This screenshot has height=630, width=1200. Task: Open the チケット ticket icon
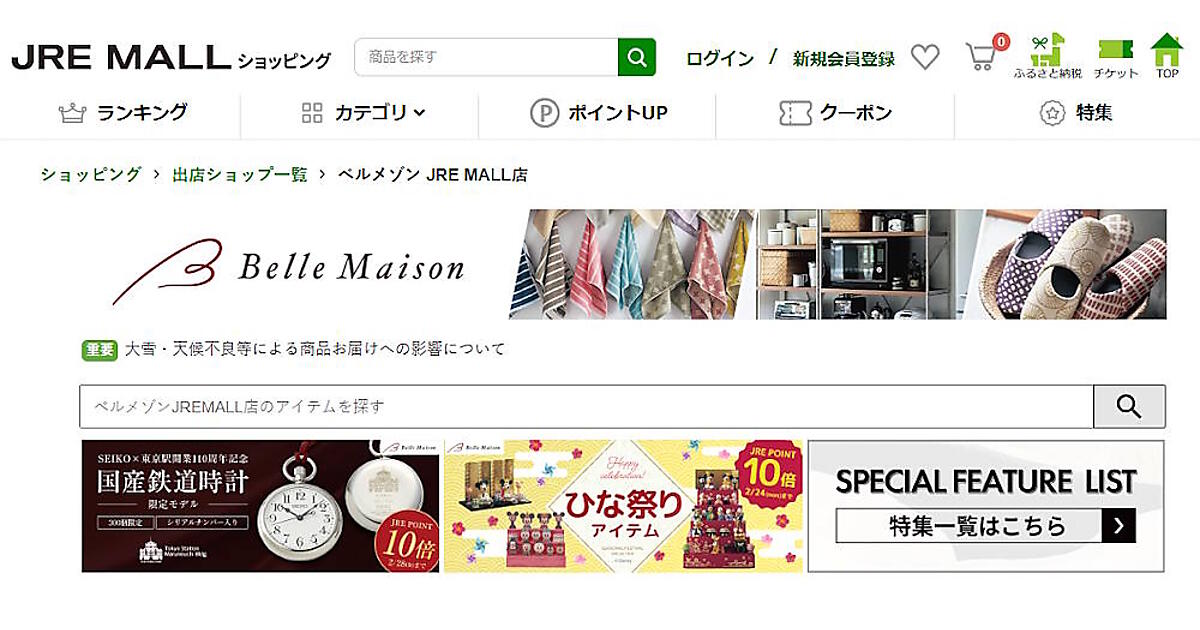pyautogui.click(x=1115, y=57)
